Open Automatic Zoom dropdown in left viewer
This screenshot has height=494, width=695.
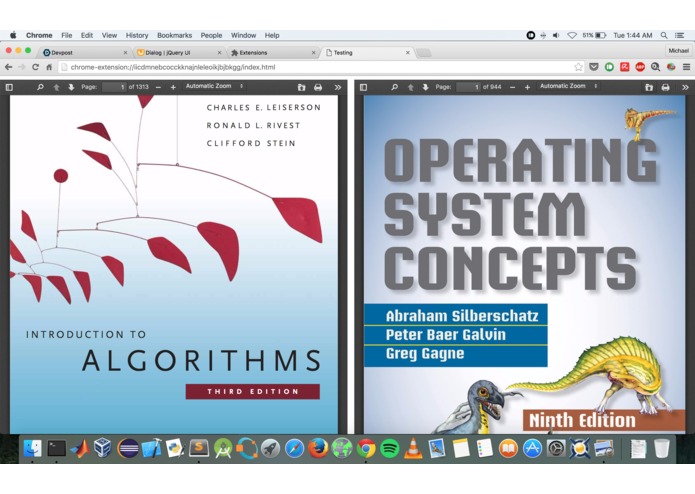pyautogui.click(x=215, y=86)
